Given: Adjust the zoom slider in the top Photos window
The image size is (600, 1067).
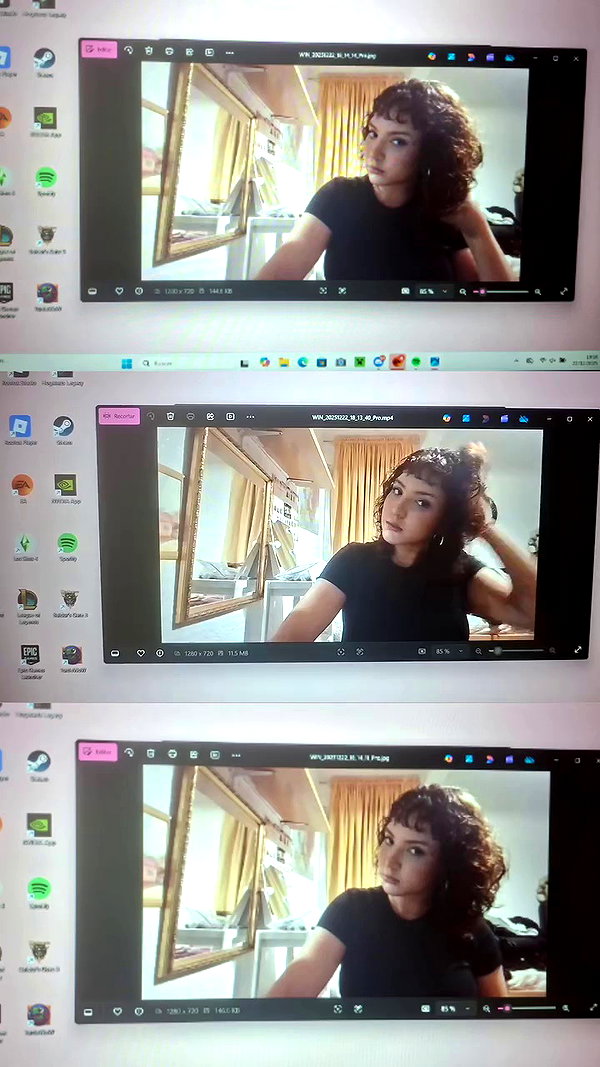Looking at the screenshot, I should point(501,291).
